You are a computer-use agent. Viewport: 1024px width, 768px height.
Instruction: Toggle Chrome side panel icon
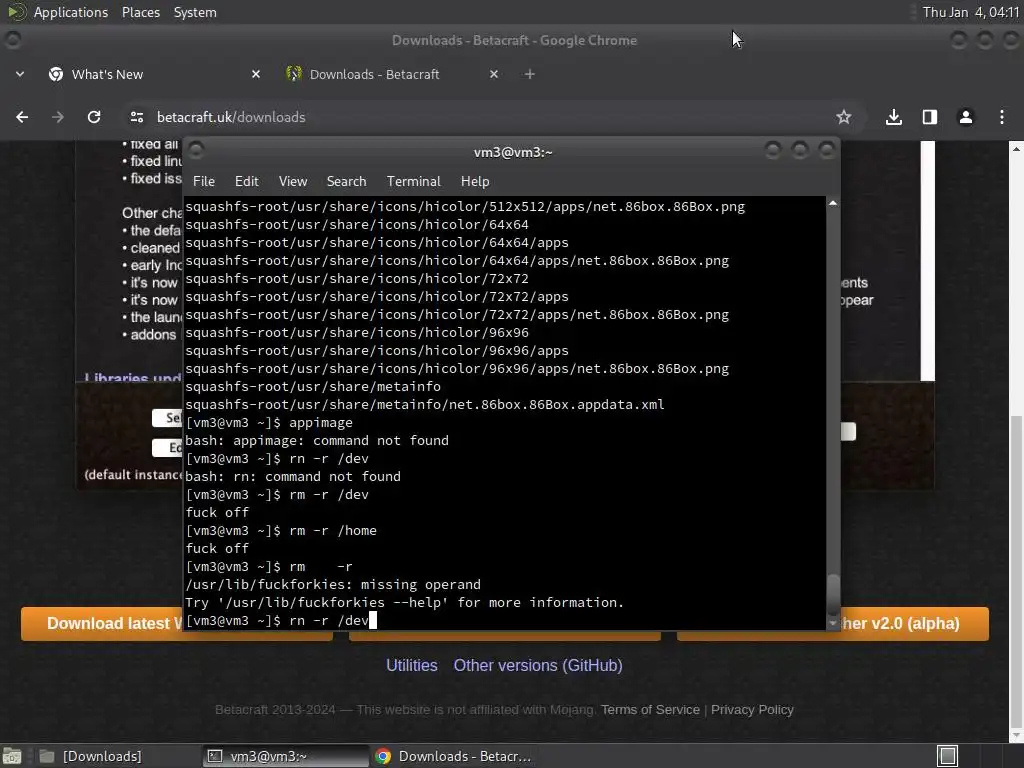(930, 117)
